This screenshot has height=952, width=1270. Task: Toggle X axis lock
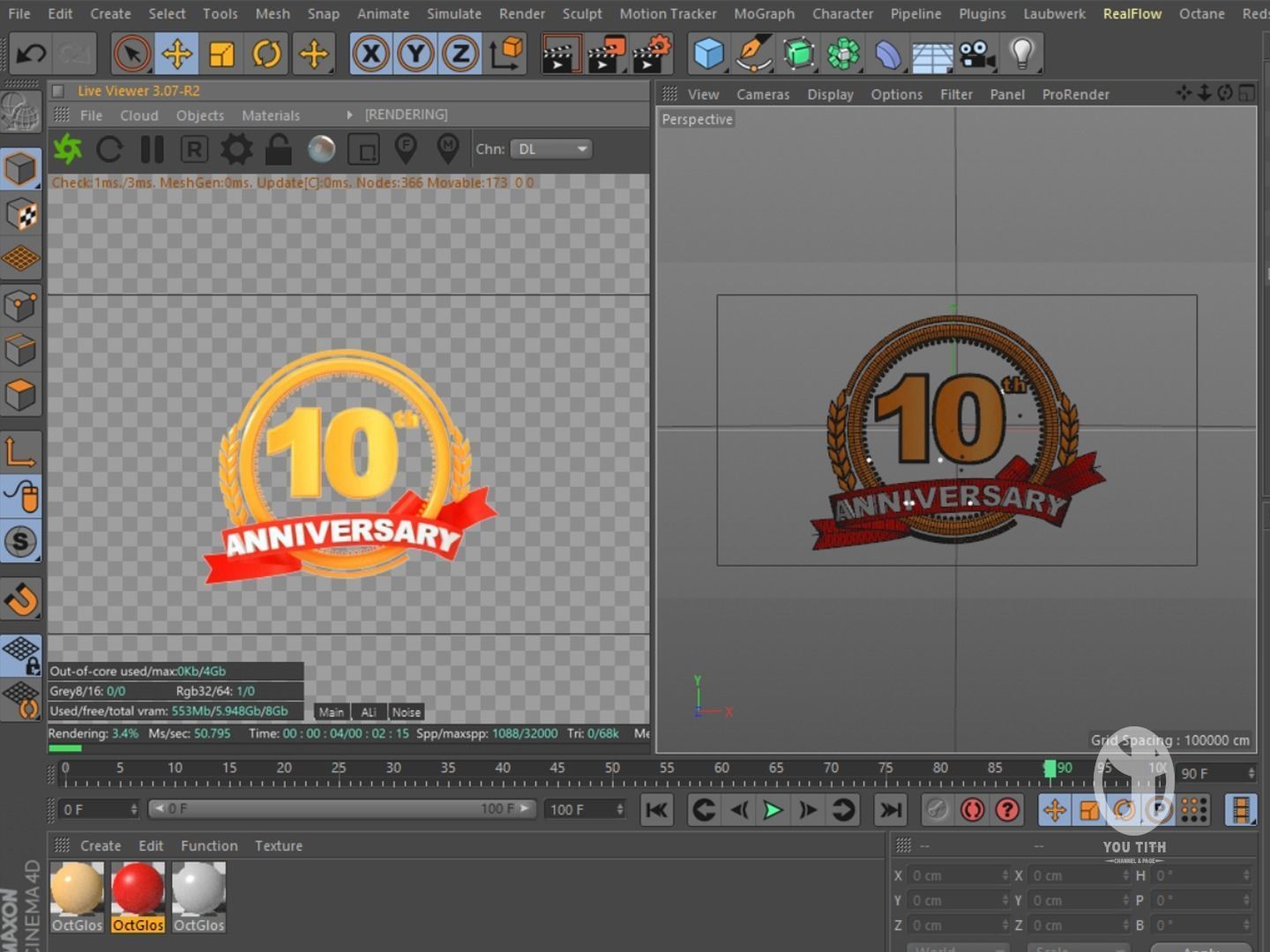click(x=370, y=55)
